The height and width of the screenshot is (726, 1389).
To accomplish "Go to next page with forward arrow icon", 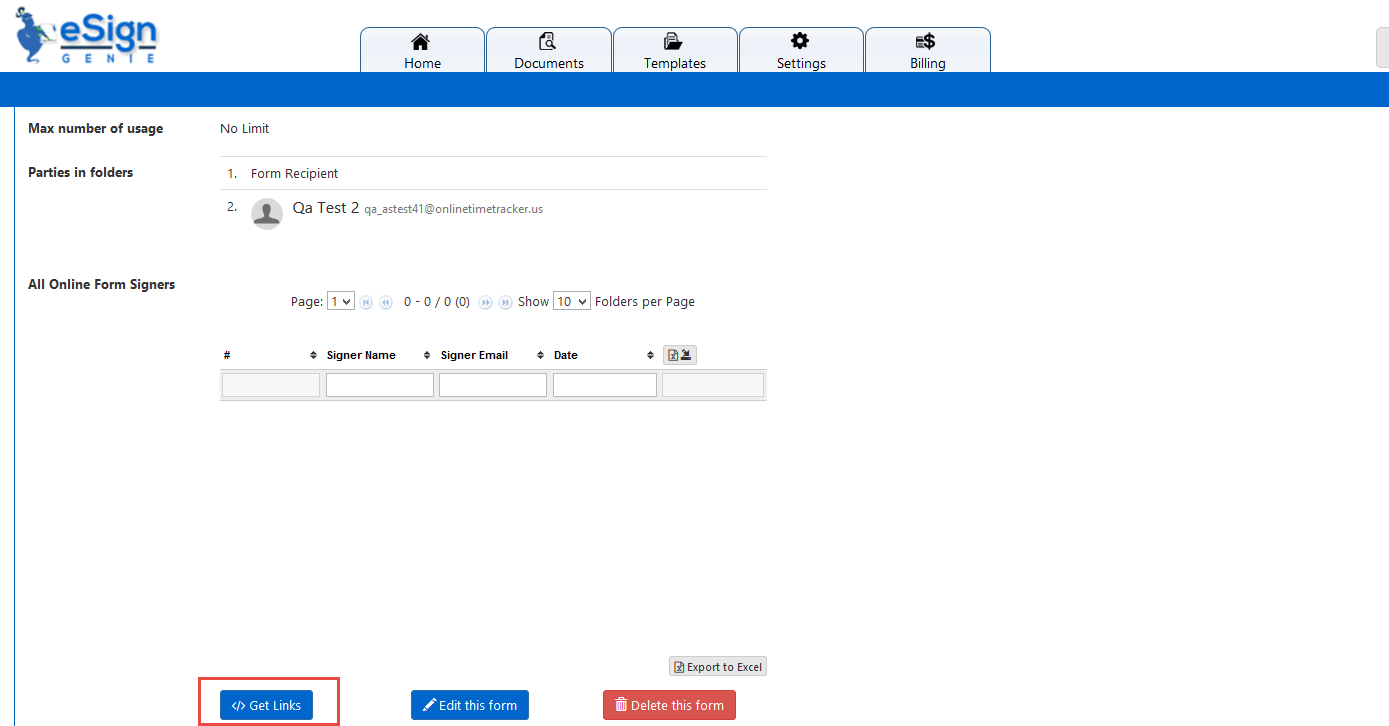I will coord(484,301).
